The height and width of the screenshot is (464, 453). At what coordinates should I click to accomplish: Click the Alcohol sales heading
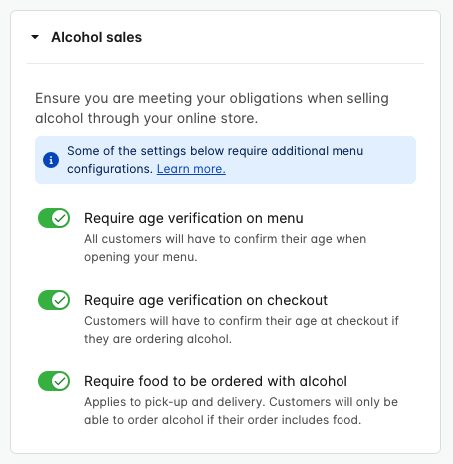[96, 37]
